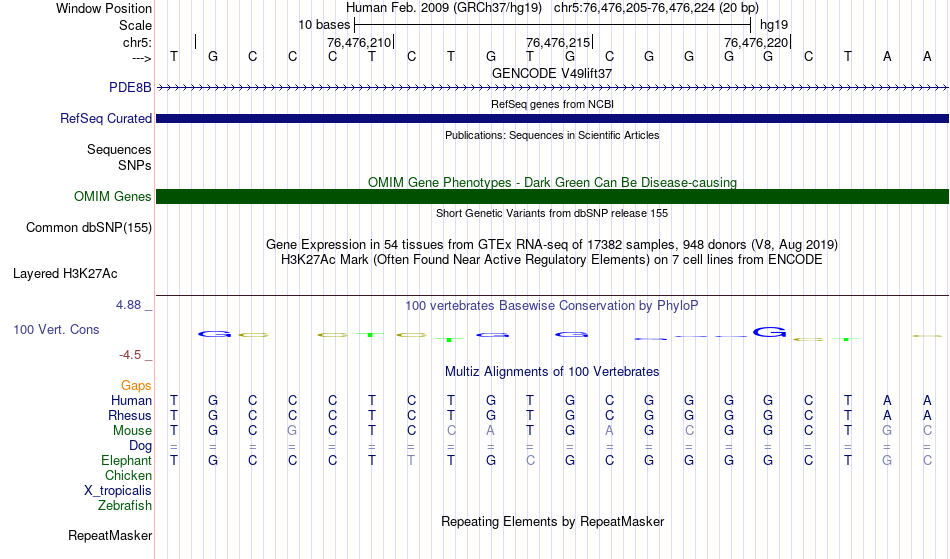Click the H3K27Ac Mark ENCODE track title
This screenshot has height=559, width=950.
point(552,260)
